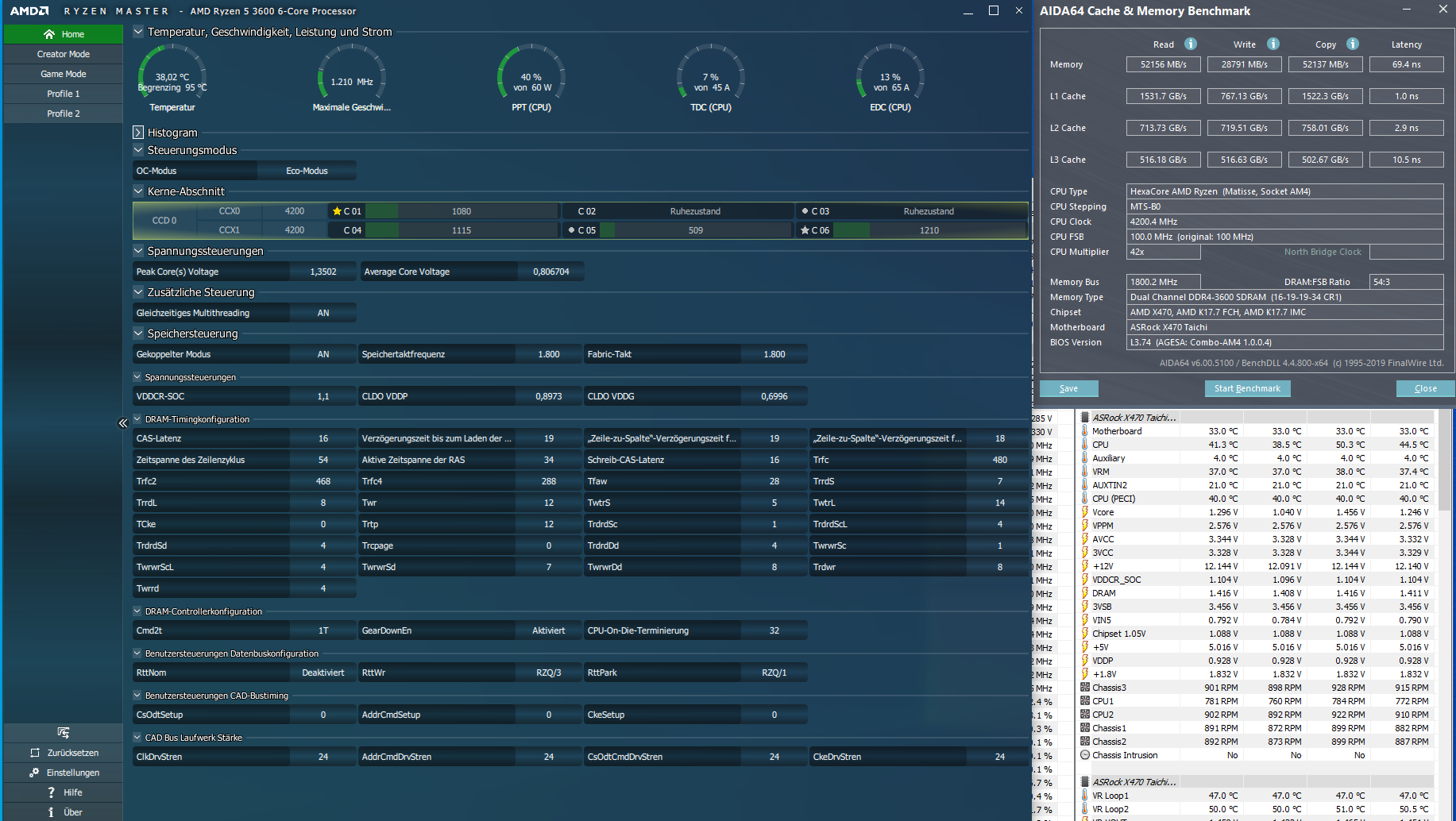
Task: Toggle Gekoppelter Modus AN setting
Action: tap(323, 354)
